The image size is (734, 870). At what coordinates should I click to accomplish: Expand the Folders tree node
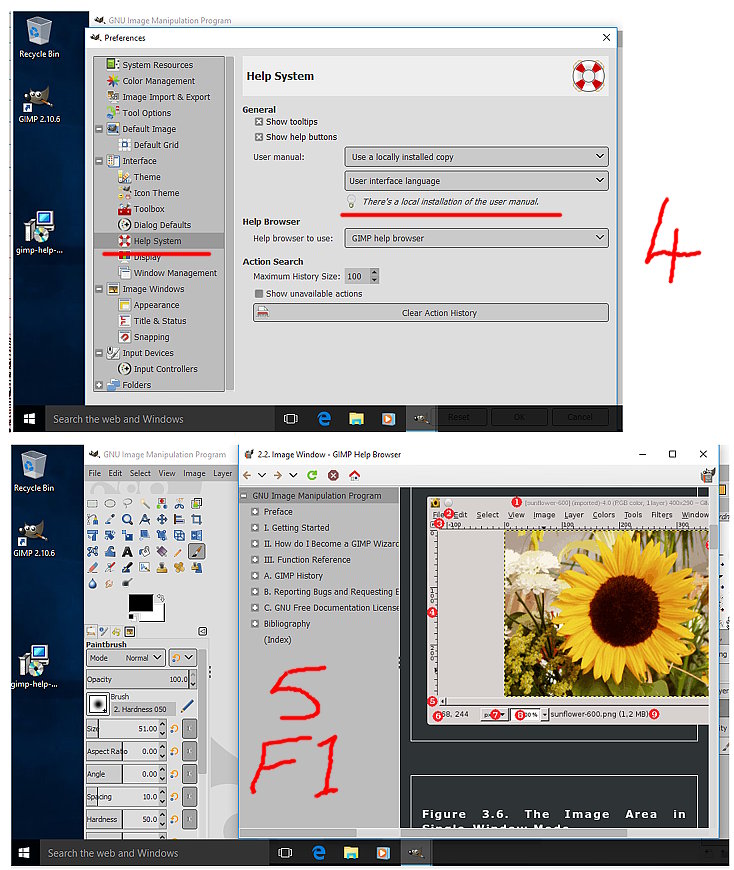99,385
